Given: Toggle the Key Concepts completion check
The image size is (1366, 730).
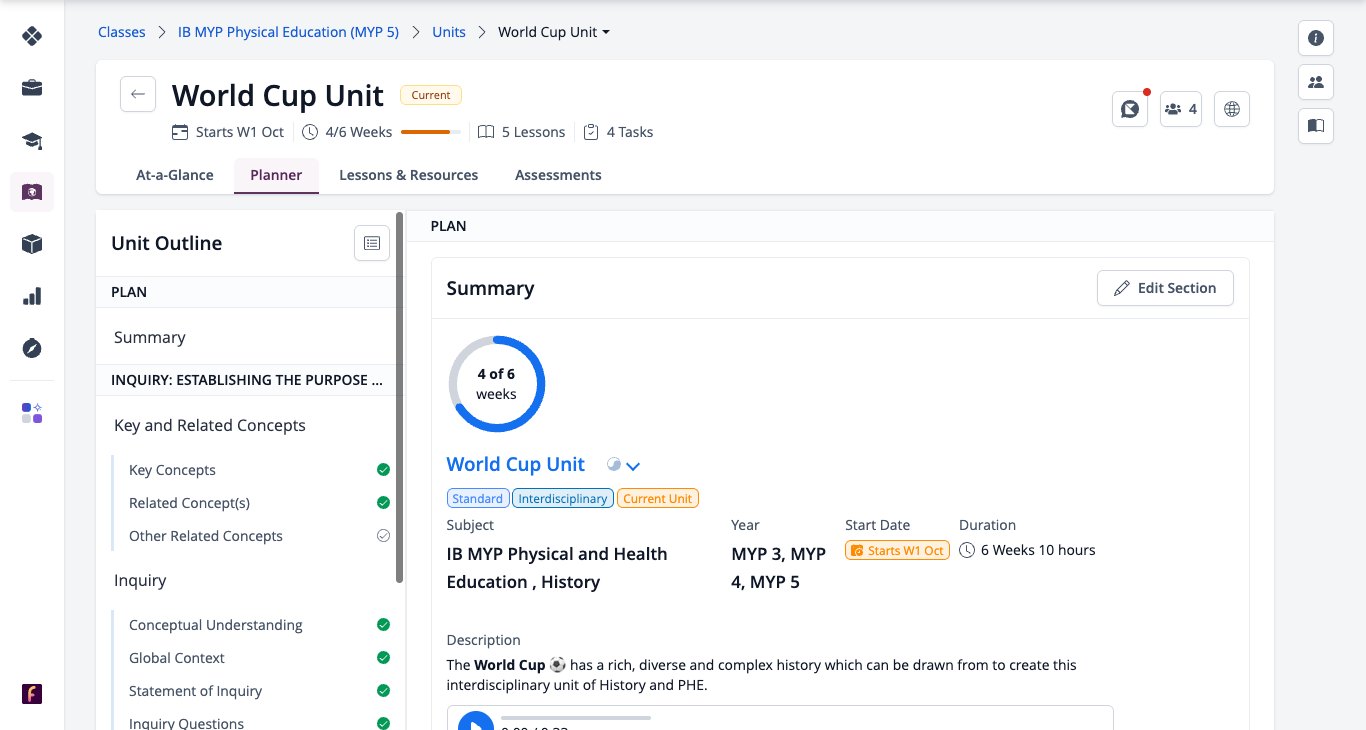Looking at the screenshot, I should coord(383,470).
